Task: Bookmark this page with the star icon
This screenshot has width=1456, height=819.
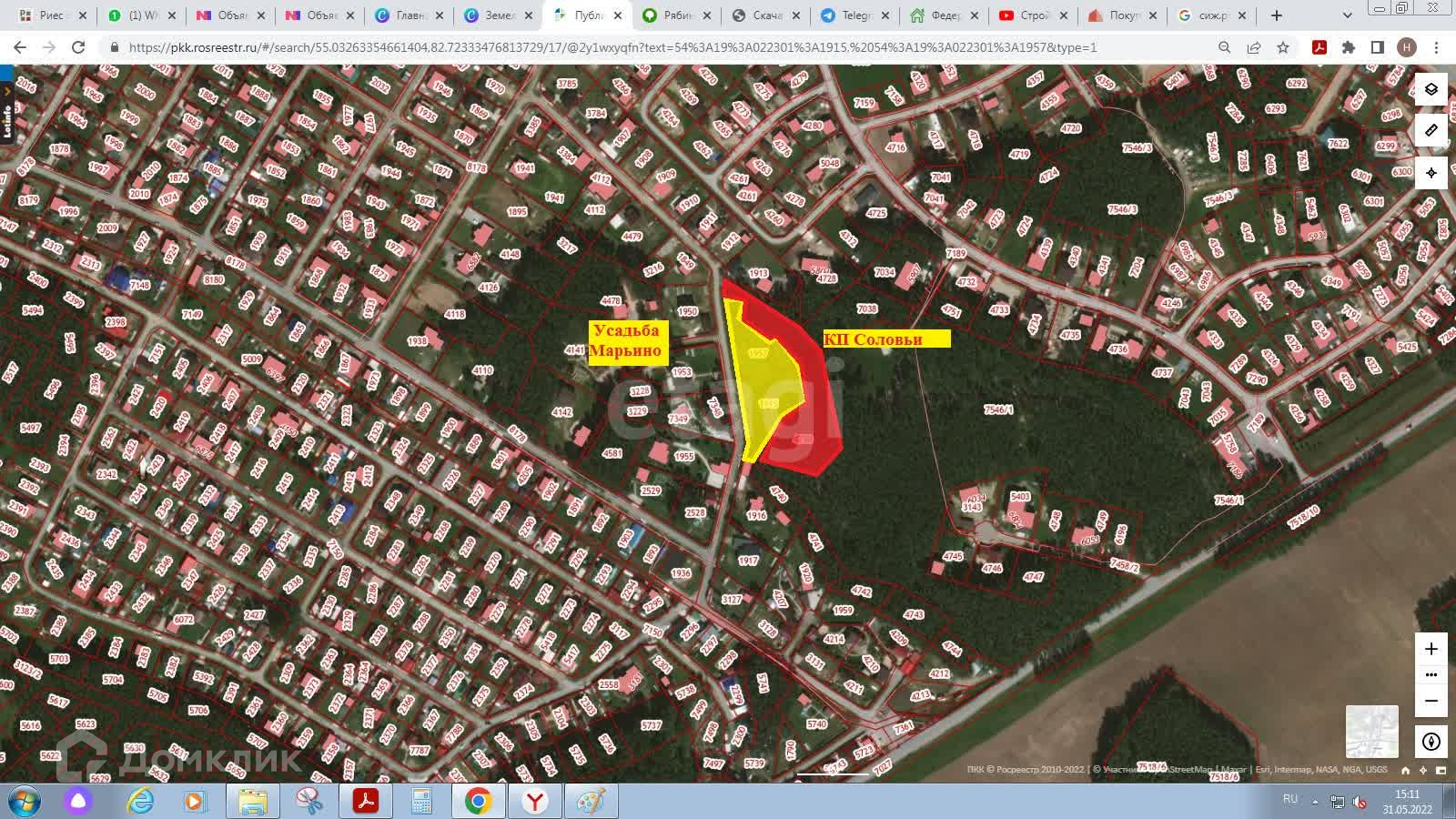Action: tap(1283, 47)
